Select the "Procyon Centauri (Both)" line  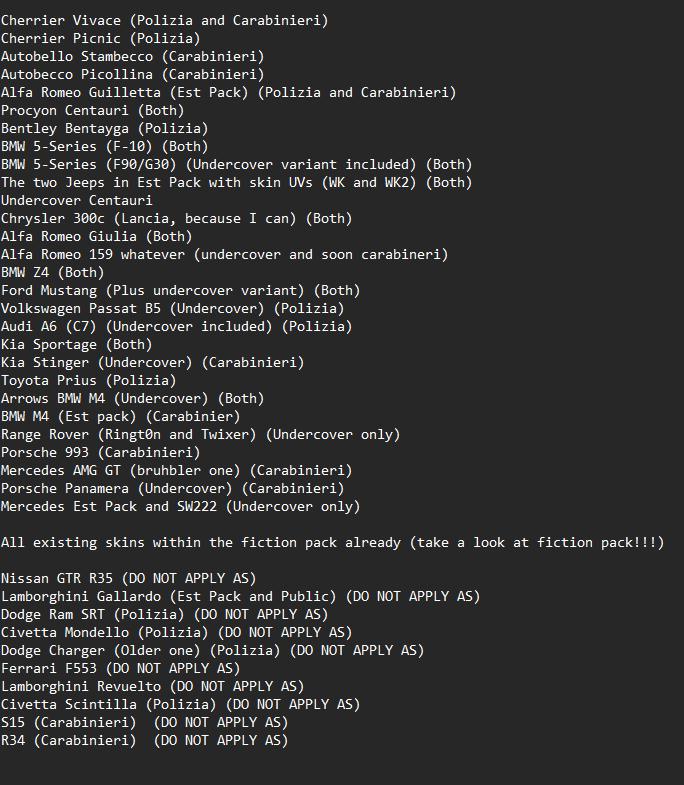[x=92, y=110]
